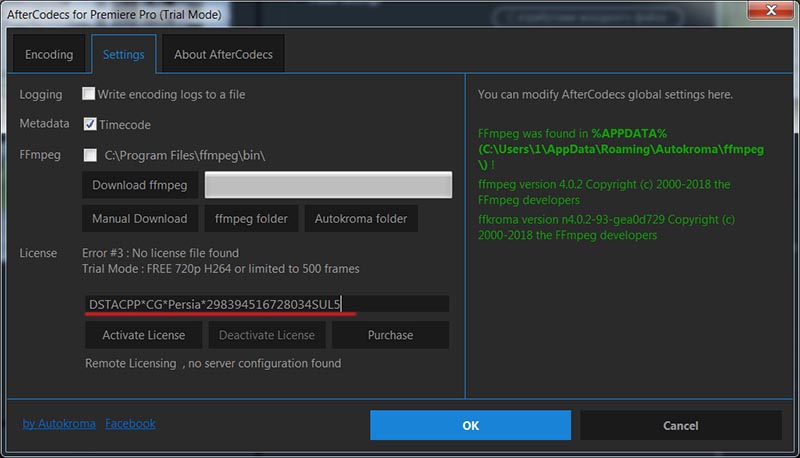The height and width of the screenshot is (458, 800).
Task: Click the 'Remote Licensing' status text
Action: point(213,363)
